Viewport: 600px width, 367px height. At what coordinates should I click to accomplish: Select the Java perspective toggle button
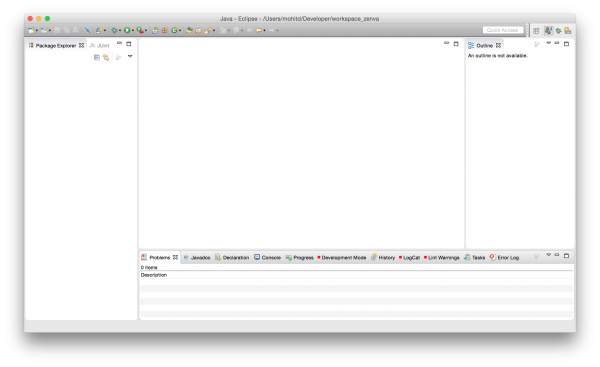[x=548, y=31]
